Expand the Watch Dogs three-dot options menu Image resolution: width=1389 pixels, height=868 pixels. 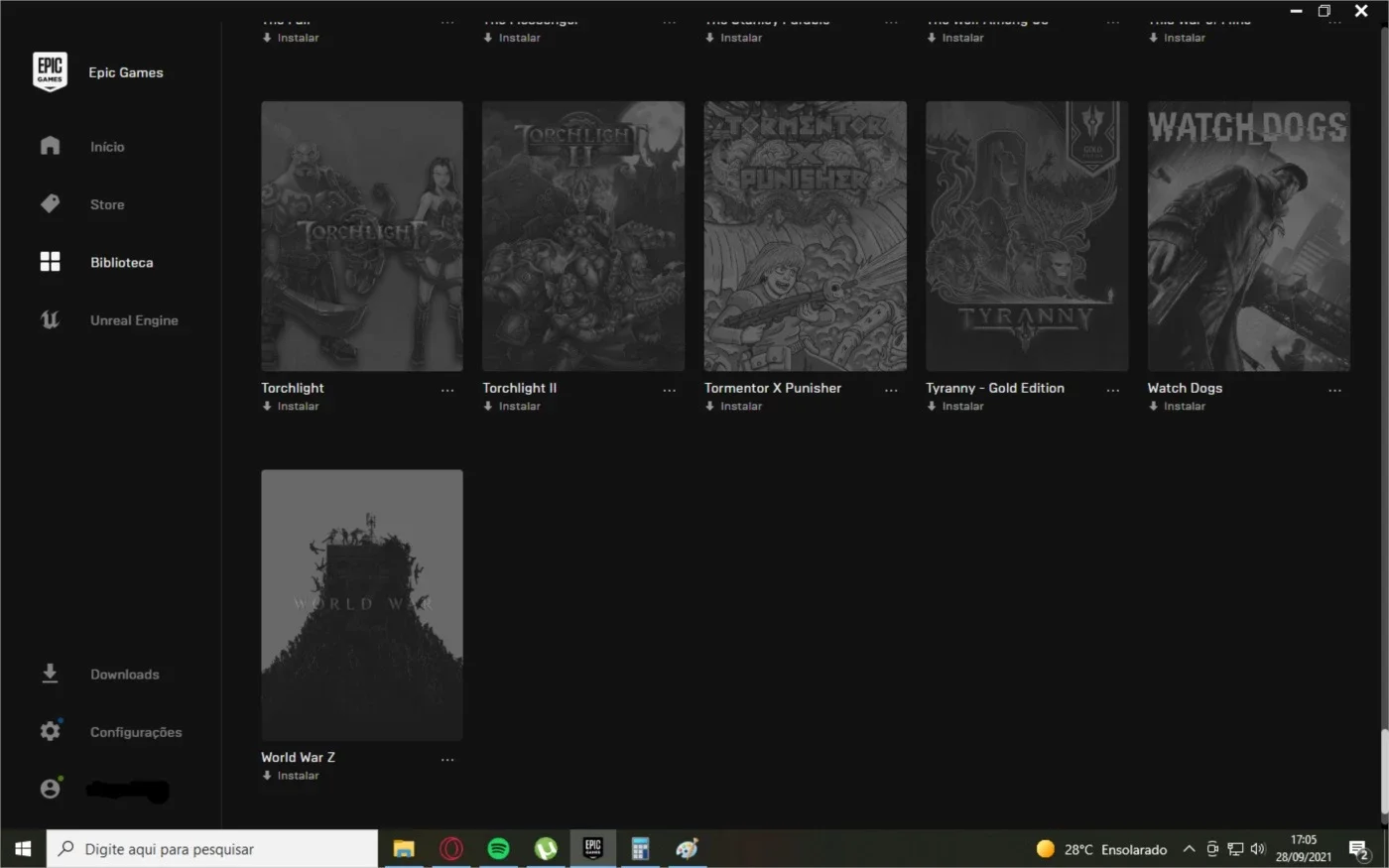click(x=1334, y=391)
